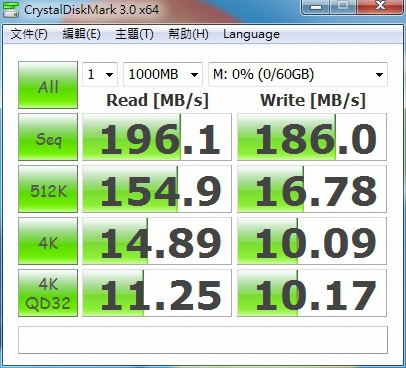Open the 幫助(H) help menu
Screen dimensions: 406x368
coord(188,34)
